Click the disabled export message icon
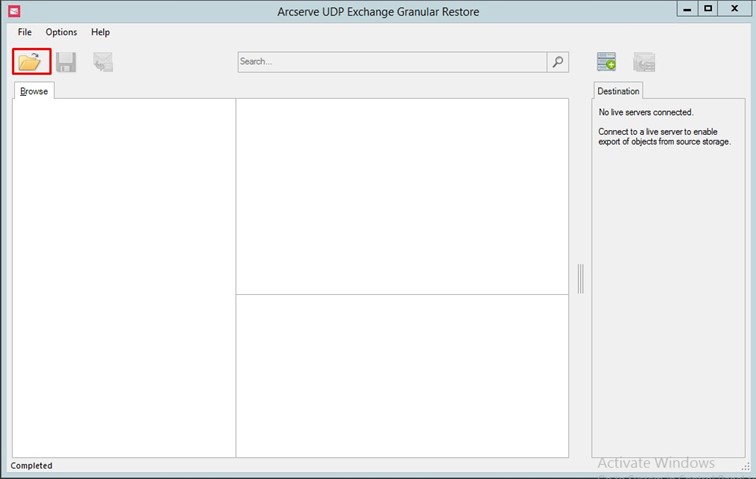 point(103,62)
